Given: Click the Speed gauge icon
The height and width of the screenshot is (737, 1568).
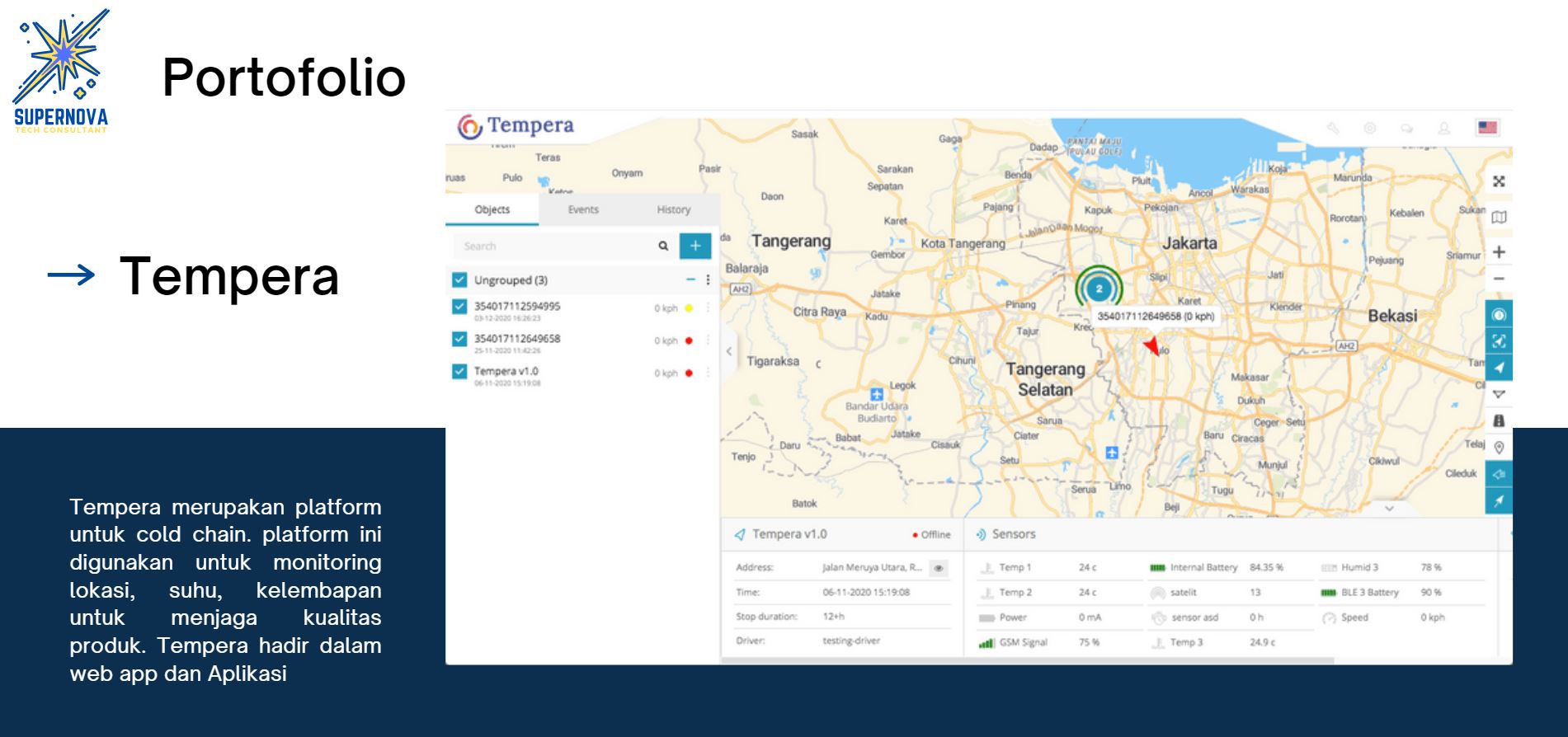Looking at the screenshot, I should pyautogui.click(x=1329, y=617).
